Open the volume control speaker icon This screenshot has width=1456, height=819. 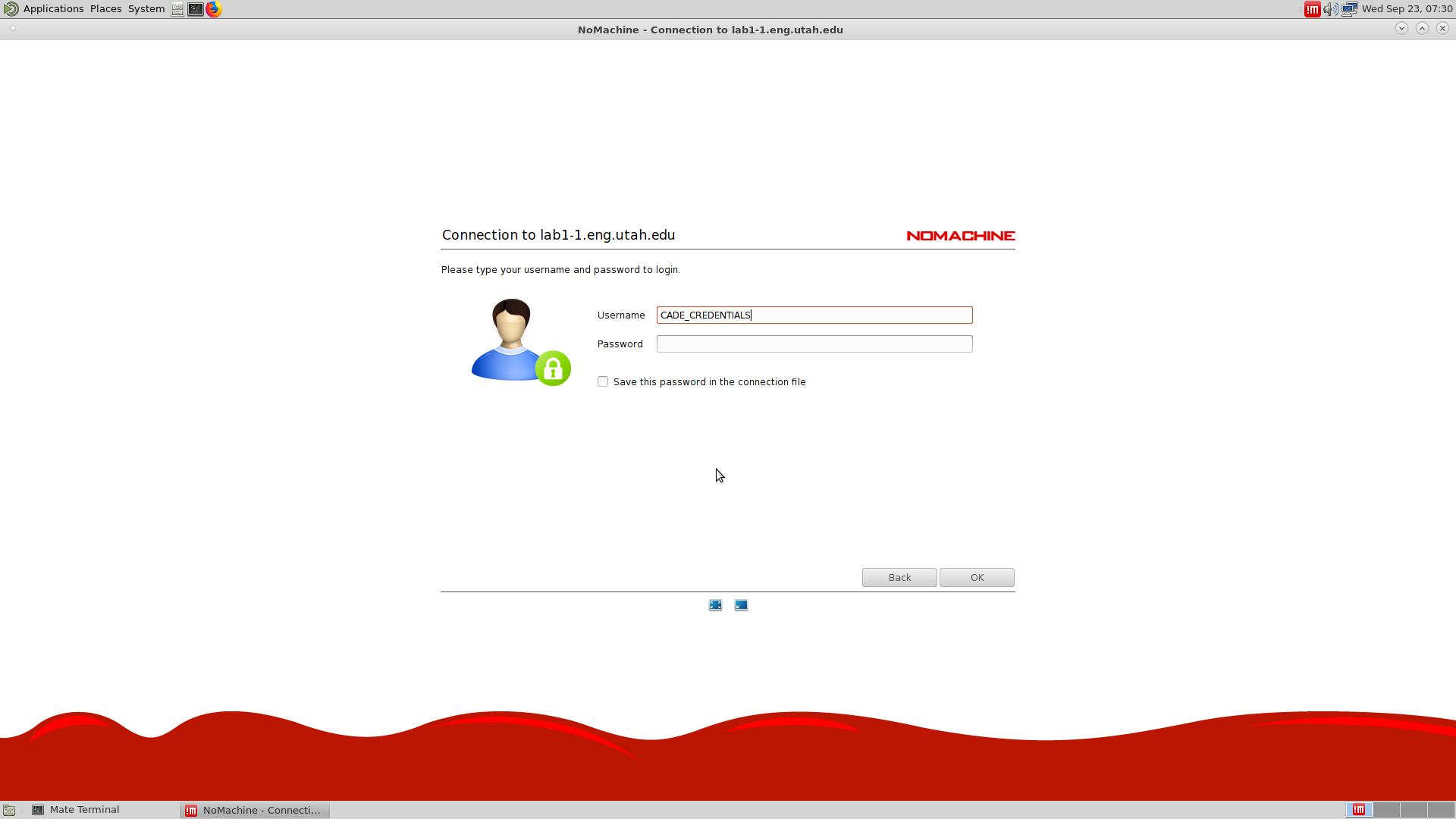pos(1331,9)
